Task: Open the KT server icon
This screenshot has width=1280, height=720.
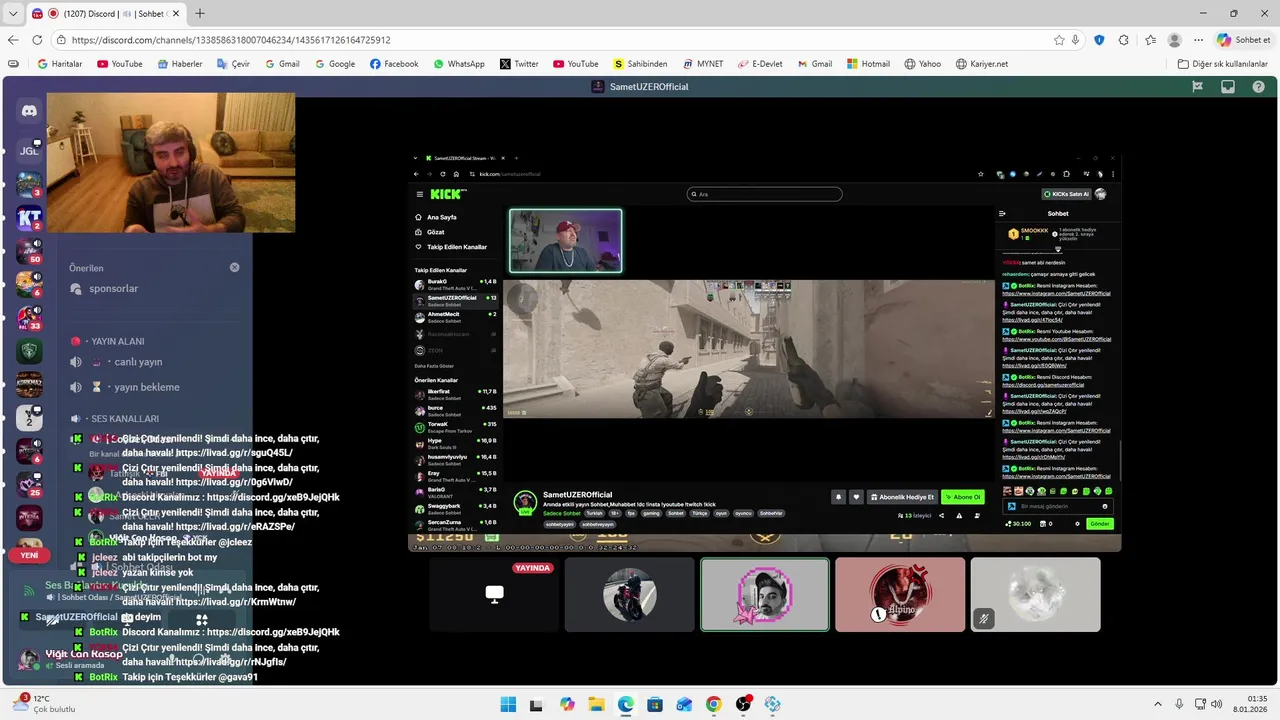Action: coord(29,216)
